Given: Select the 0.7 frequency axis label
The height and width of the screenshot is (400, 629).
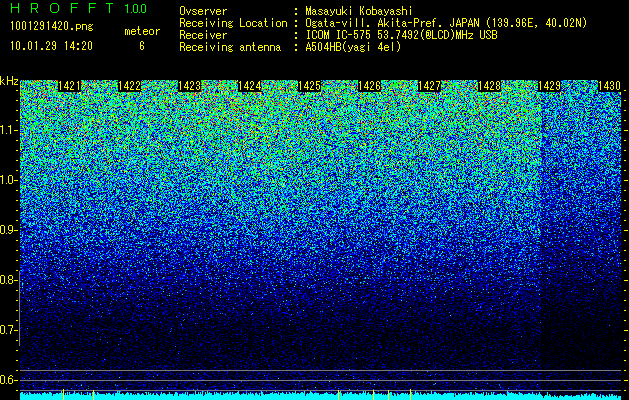Looking at the screenshot, I should coord(9,330).
